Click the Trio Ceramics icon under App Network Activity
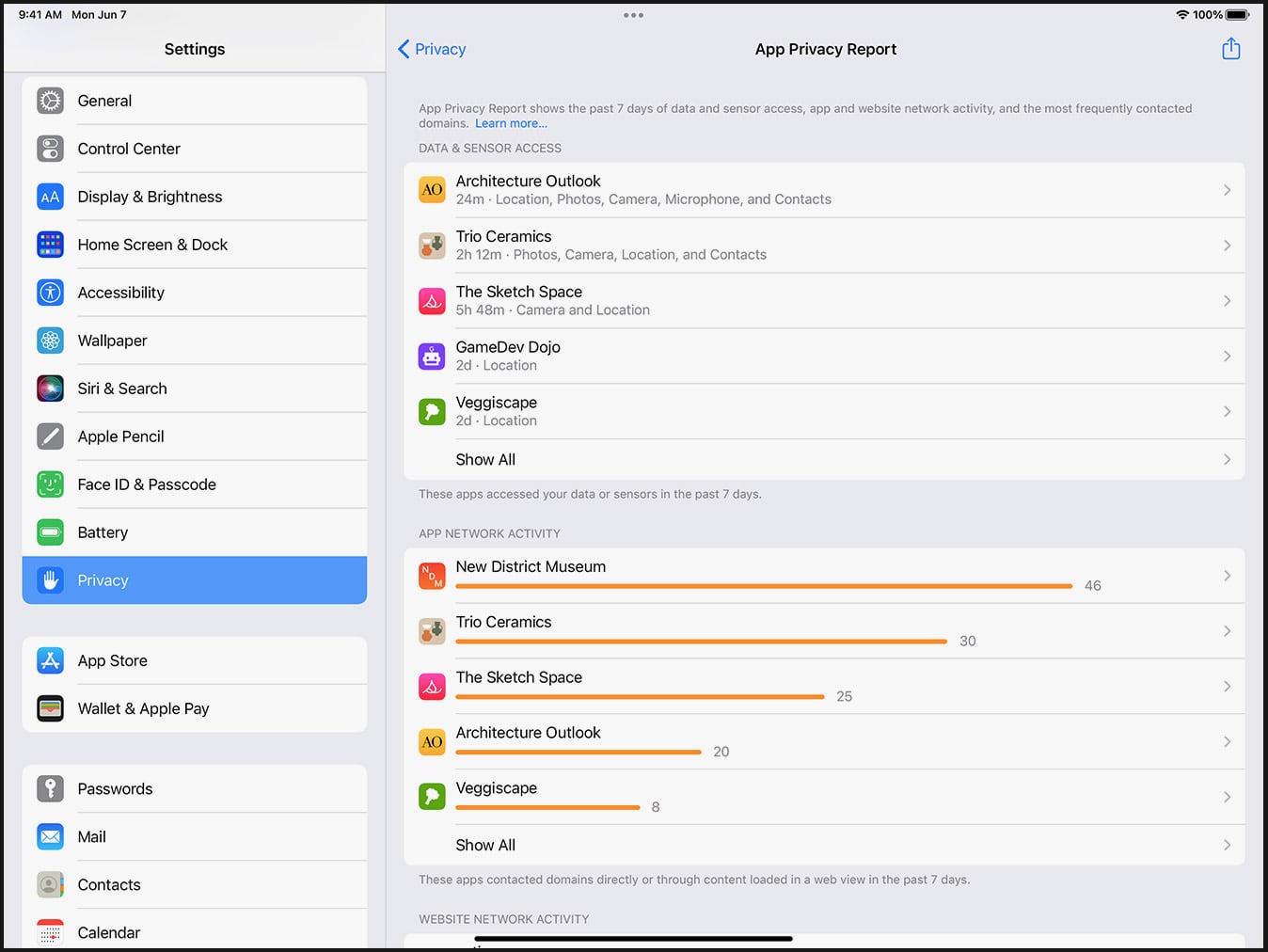The width and height of the screenshot is (1268, 952). pyautogui.click(x=432, y=631)
